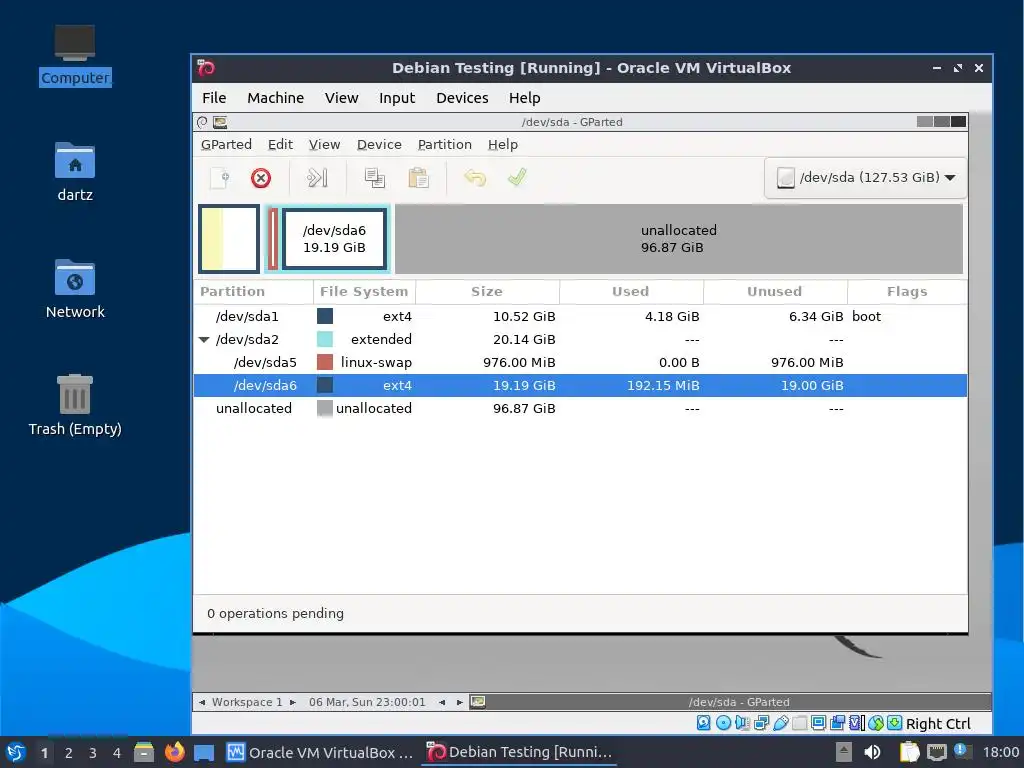This screenshot has height=768, width=1024.
Task: Open the Computer desktop icon
Action: (75, 56)
